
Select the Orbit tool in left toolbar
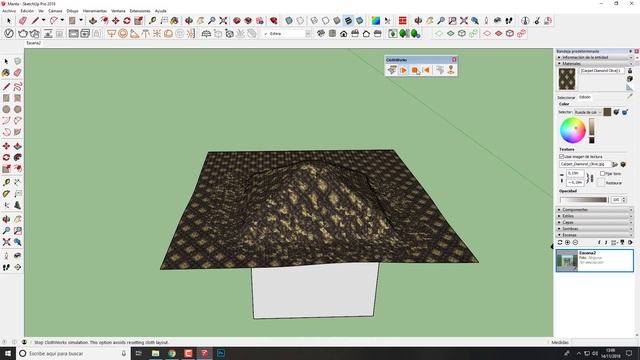tap(6, 220)
